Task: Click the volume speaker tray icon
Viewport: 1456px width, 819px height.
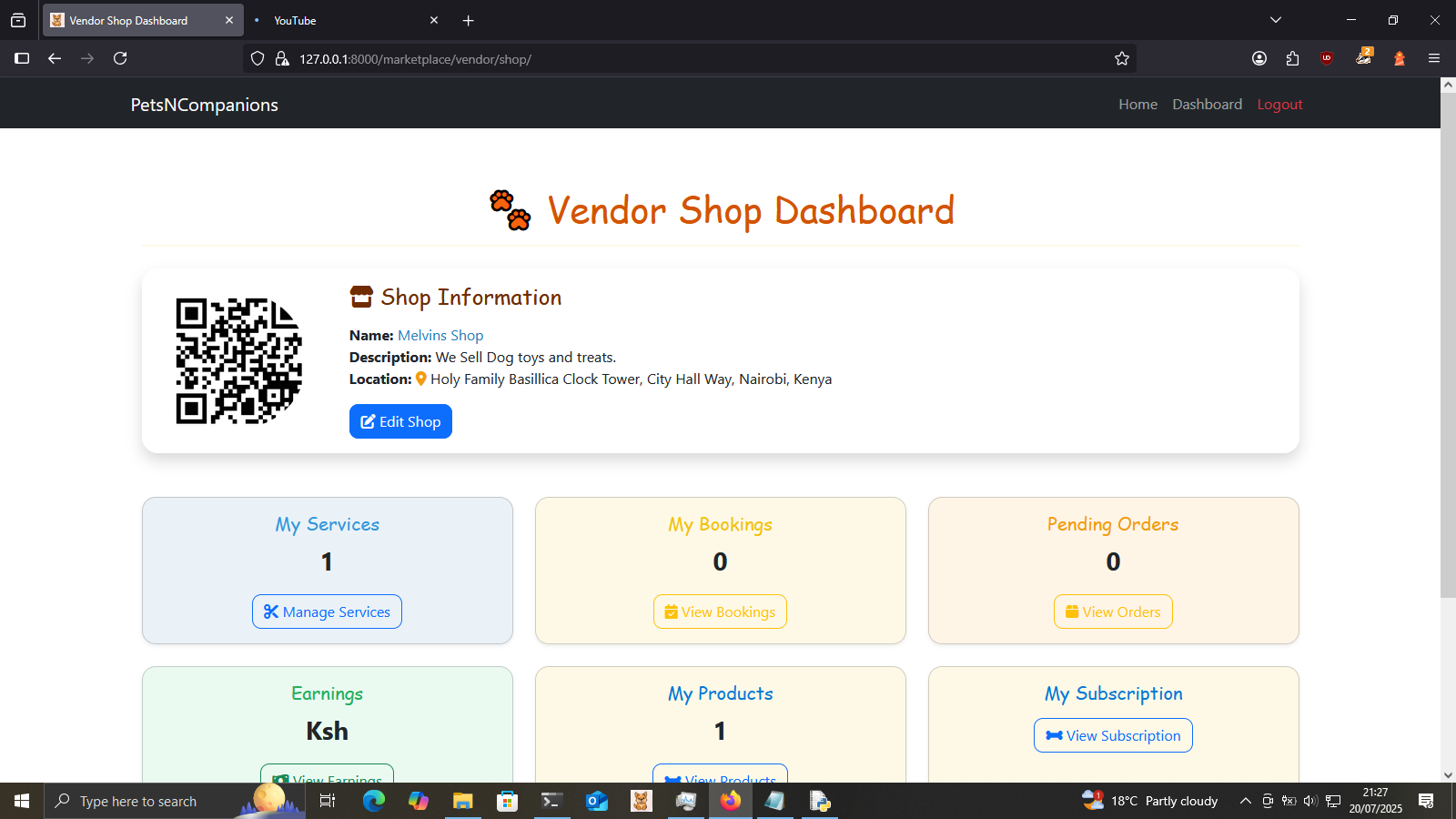Action: [x=1310, y=801]
